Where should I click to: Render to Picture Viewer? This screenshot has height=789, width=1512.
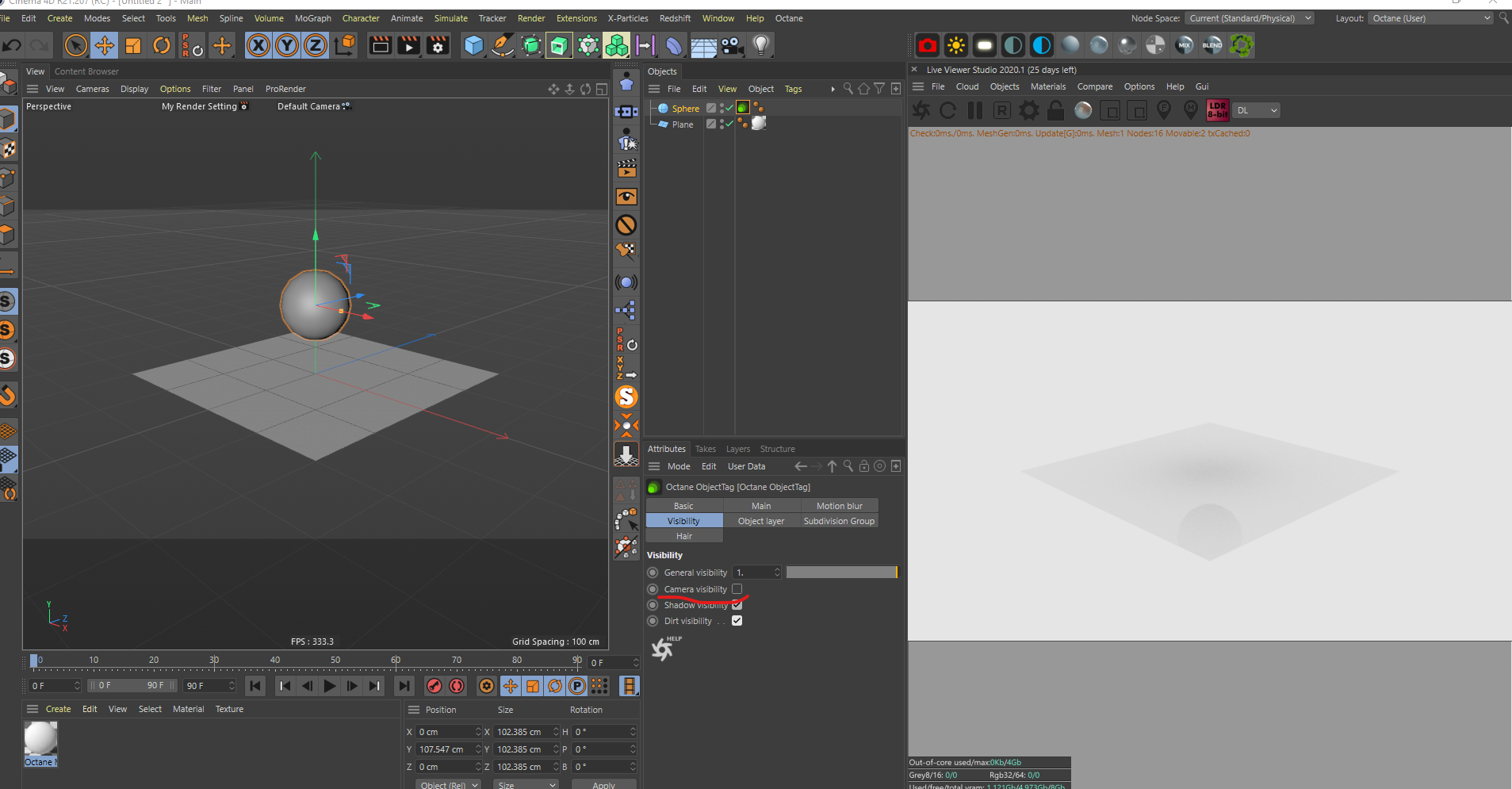tap(409, 45)
